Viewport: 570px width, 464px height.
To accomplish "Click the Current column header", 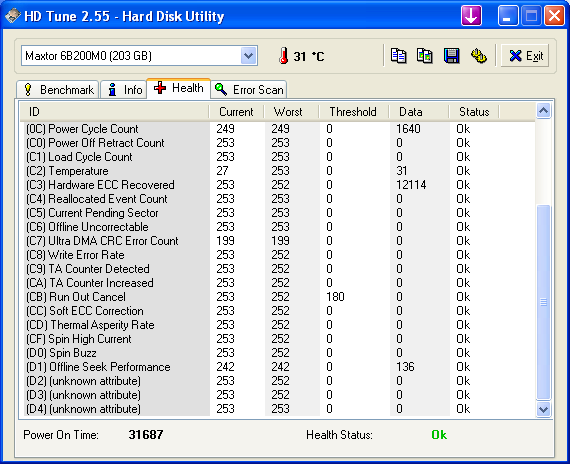I will [x=237, y=112].
